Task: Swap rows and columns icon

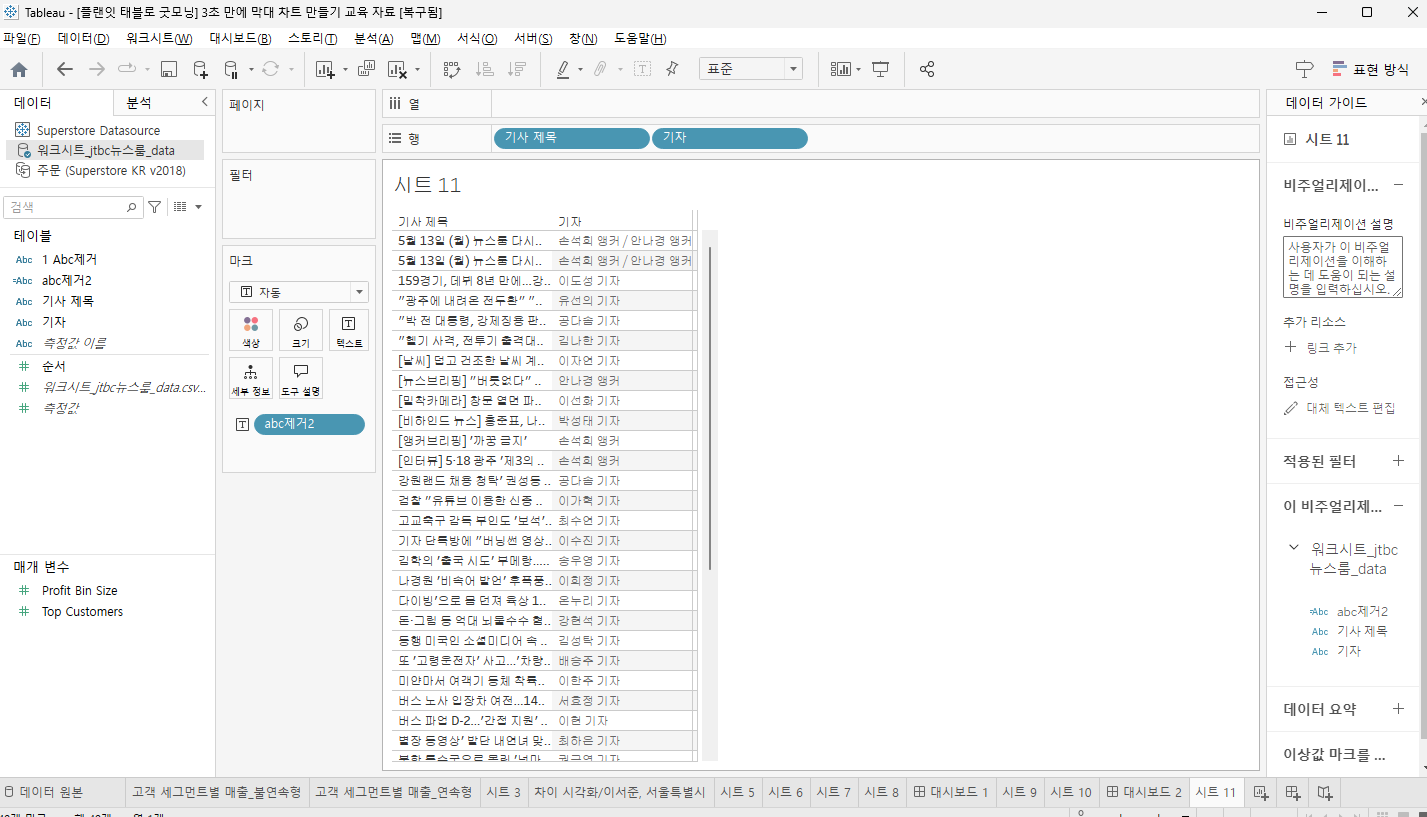Action: 452,69
